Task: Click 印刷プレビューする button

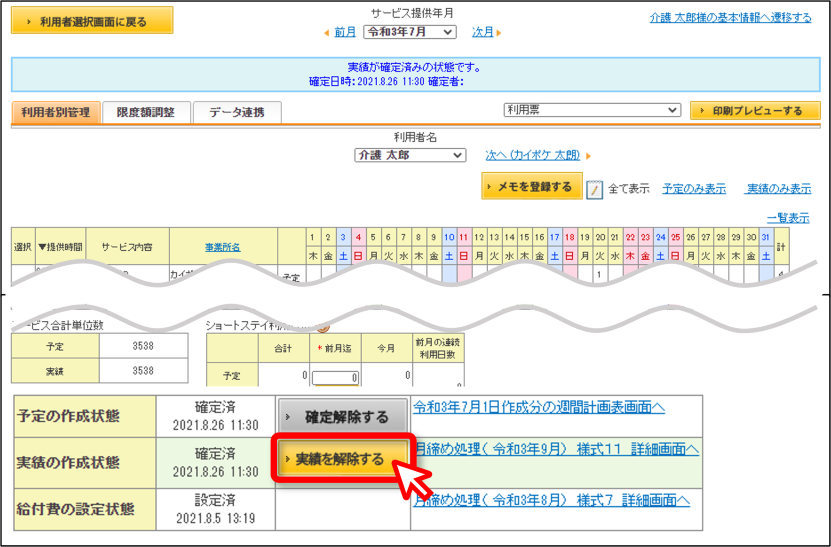Action: click(755, 111)
